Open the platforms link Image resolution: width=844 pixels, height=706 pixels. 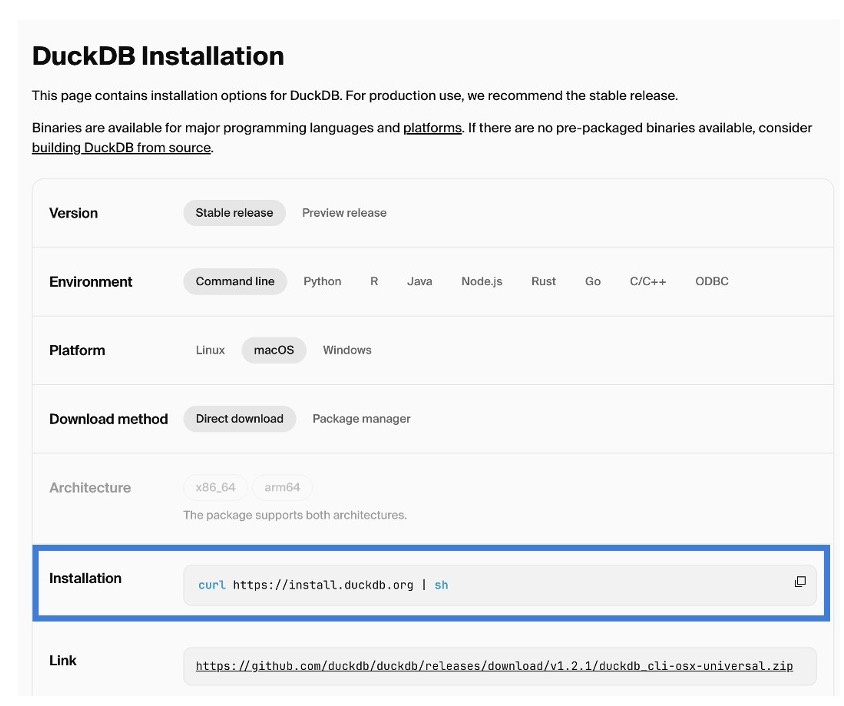(432, 128)
